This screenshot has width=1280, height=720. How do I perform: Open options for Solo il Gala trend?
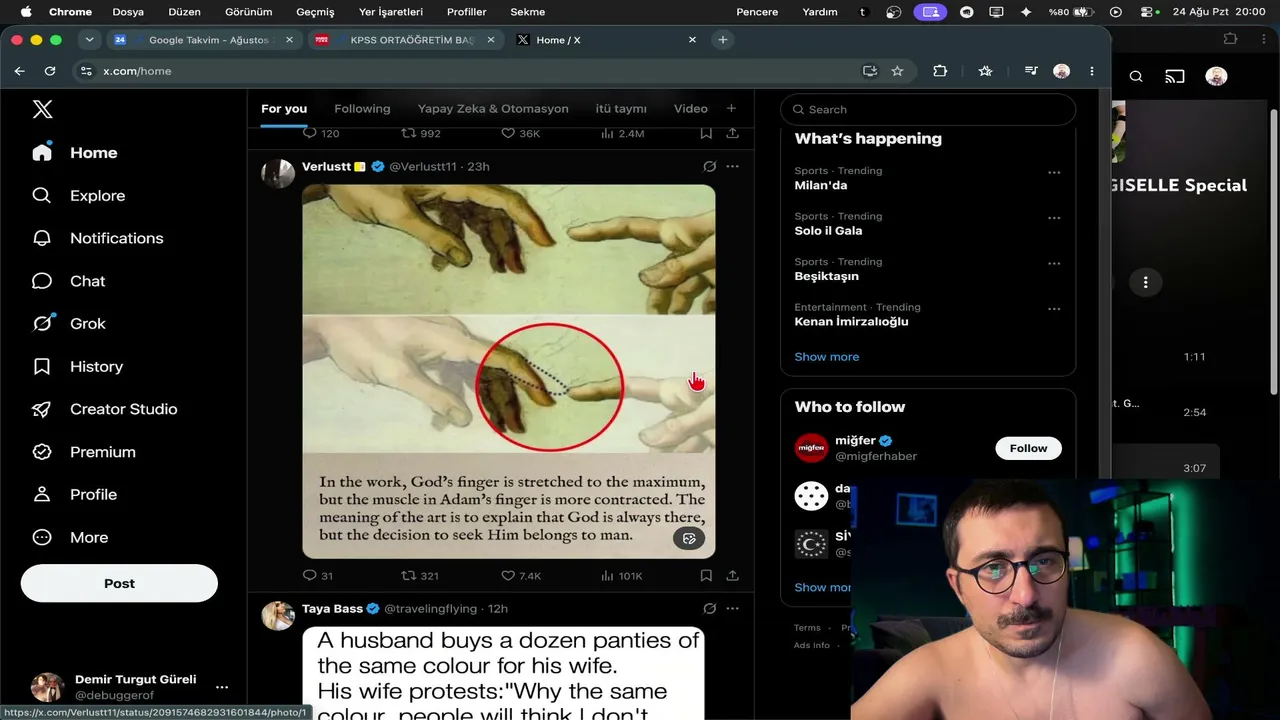(1054, 218)
